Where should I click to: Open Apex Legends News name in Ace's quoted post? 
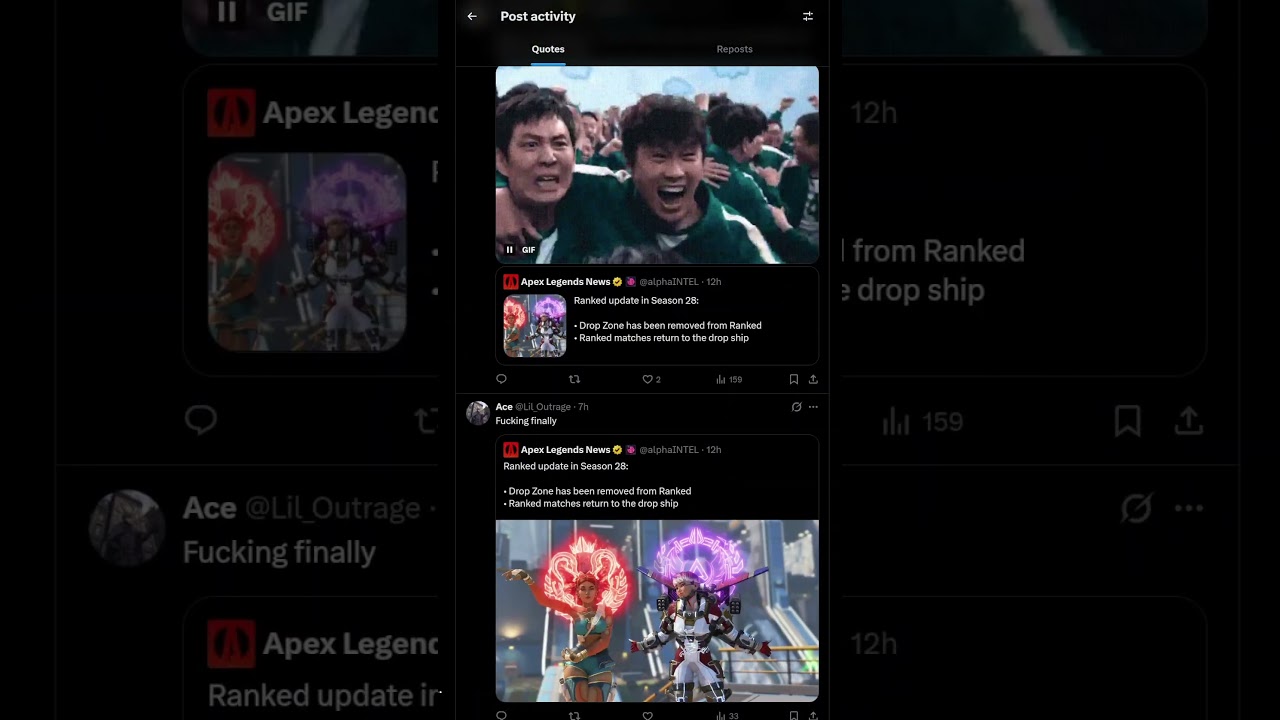(565, 450)
